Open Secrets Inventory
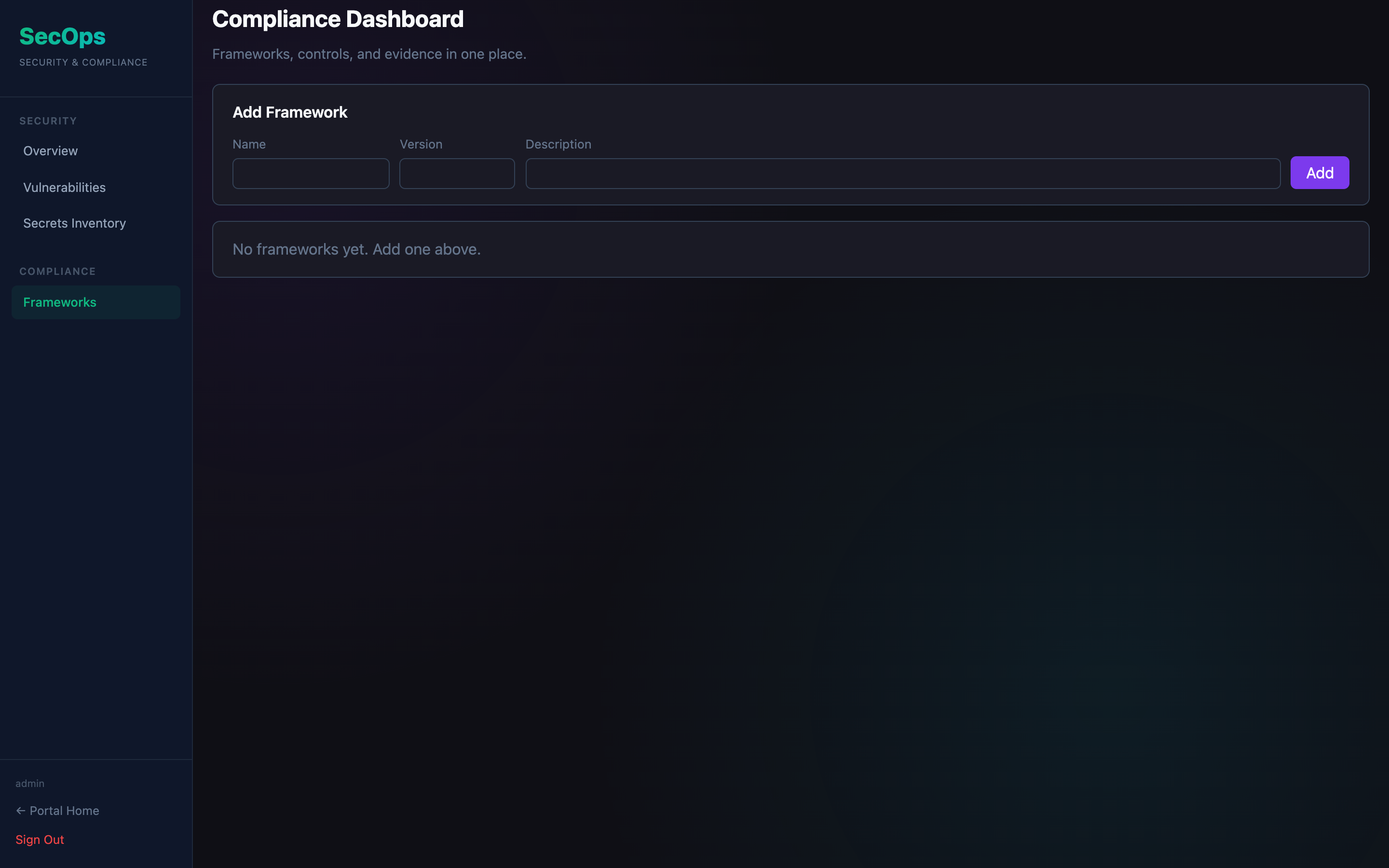1389x868 pixels. coord(75,223)
